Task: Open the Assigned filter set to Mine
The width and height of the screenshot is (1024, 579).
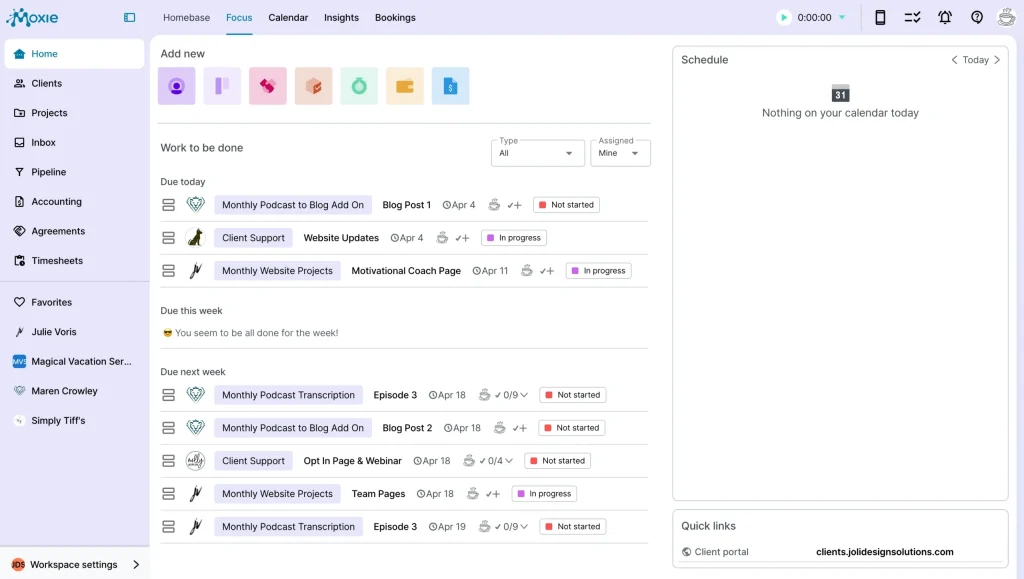Action: [620, 153]
